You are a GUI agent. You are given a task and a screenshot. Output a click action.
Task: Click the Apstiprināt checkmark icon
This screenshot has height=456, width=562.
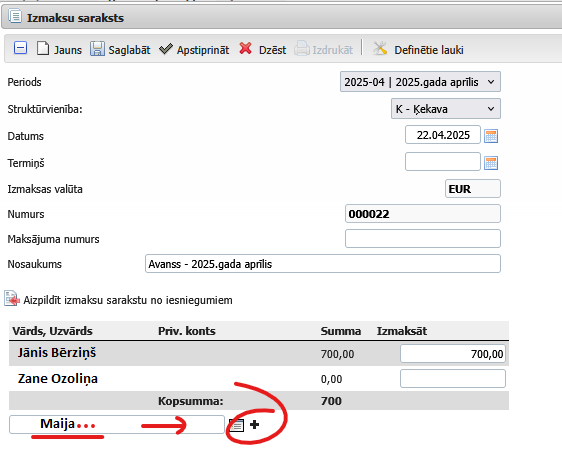tap(166, 49)
